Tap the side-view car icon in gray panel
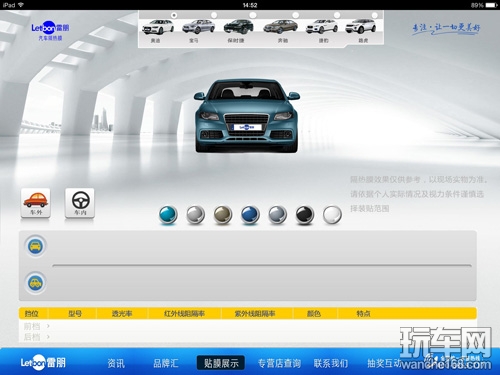 [35, 283]
